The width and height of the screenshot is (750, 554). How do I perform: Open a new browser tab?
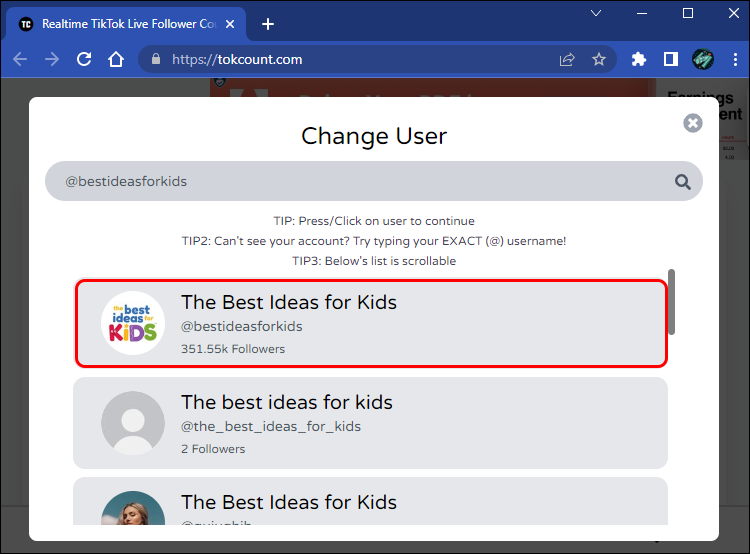(x=268, y=24)
